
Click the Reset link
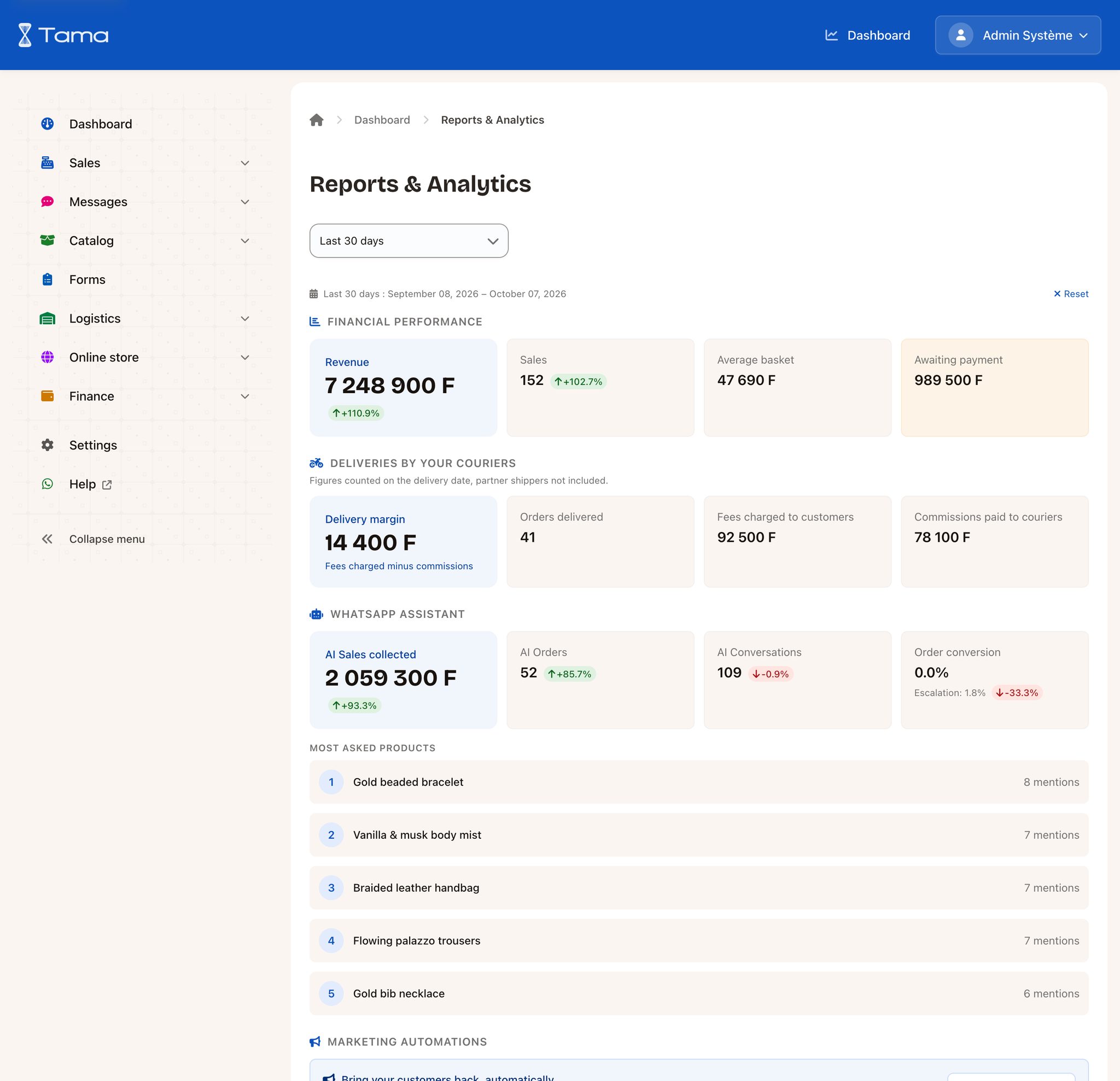[x=1071, y=294]
